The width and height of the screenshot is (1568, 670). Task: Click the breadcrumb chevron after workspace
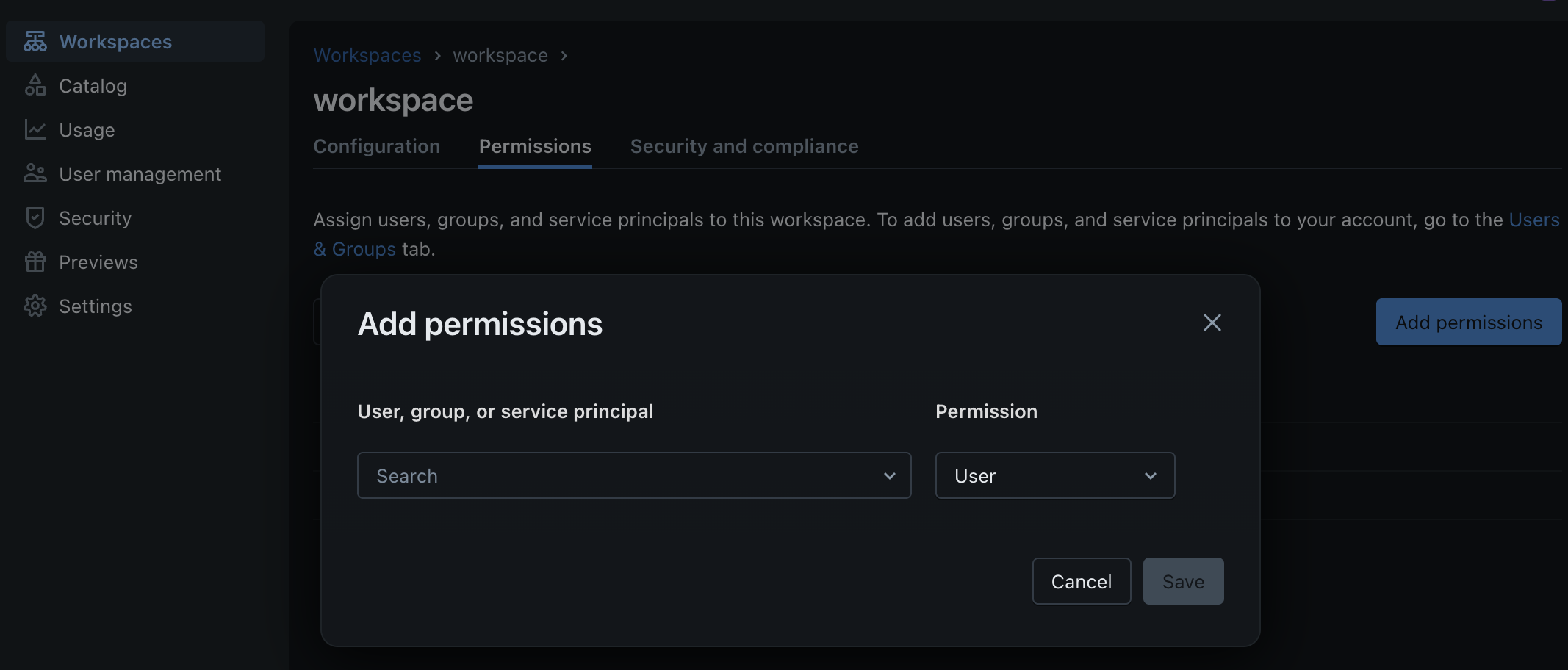[x=564, y=56]
